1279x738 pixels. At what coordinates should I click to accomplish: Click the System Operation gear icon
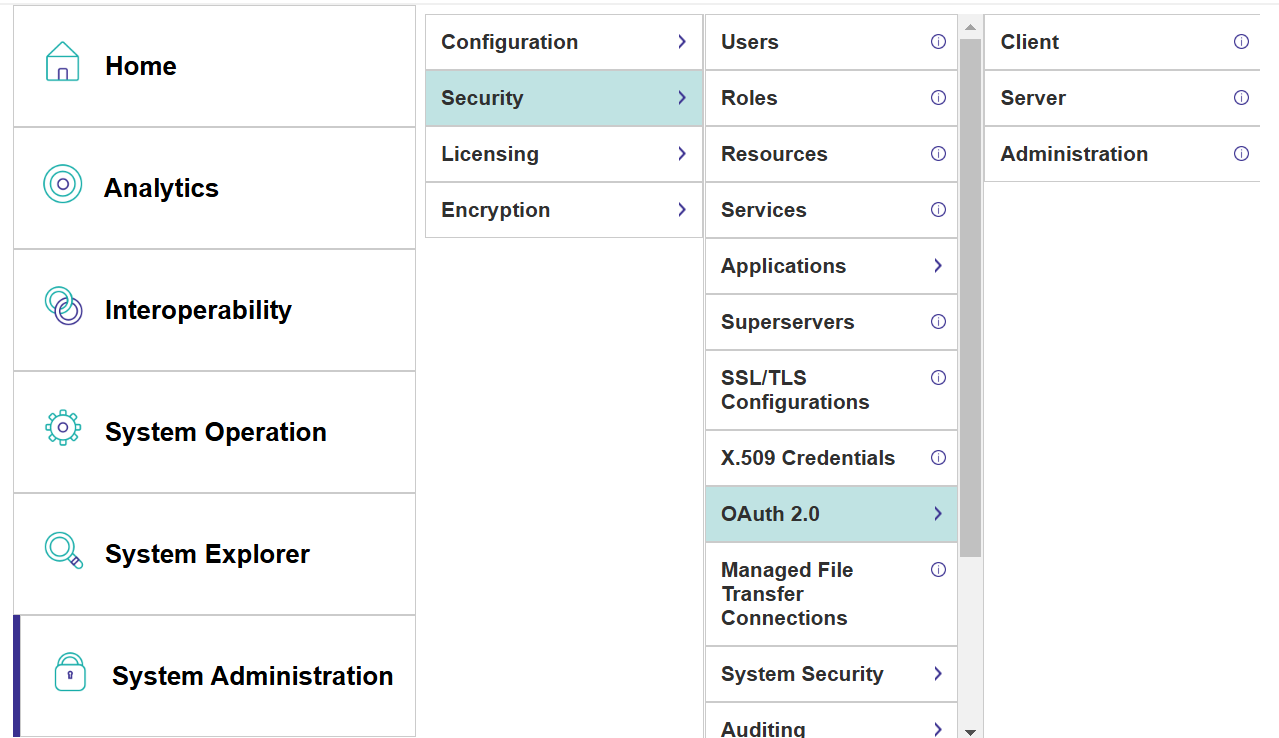(62, 428)
